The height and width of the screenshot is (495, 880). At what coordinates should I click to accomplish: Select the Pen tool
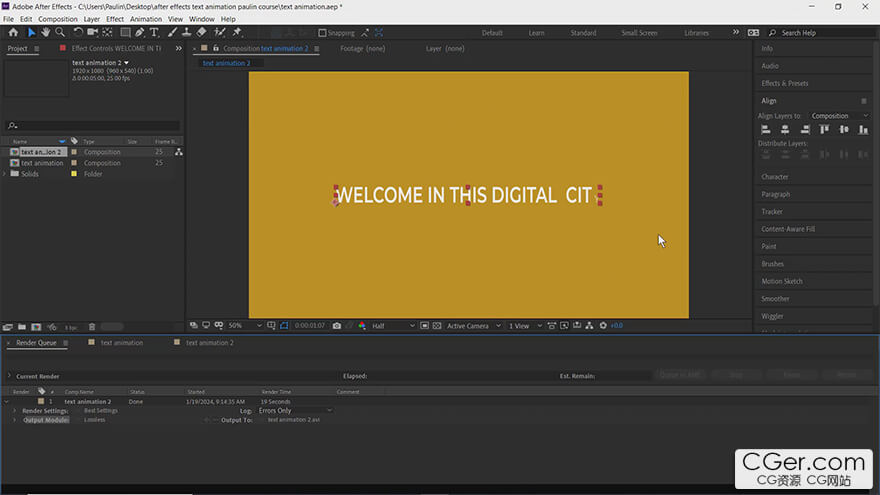[x=140, y=33]
